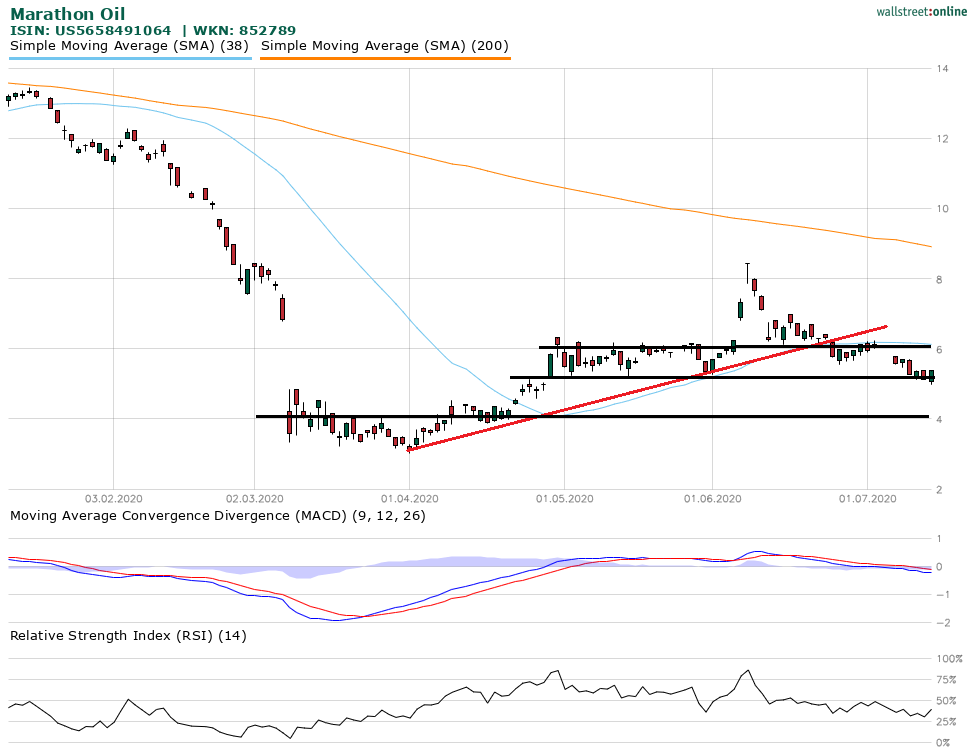The height and width of the screenshot is (750, 976).
Task: Click the blue line under the SMA (38) legend
Action: pyautogui.click(x=129, y=58)
